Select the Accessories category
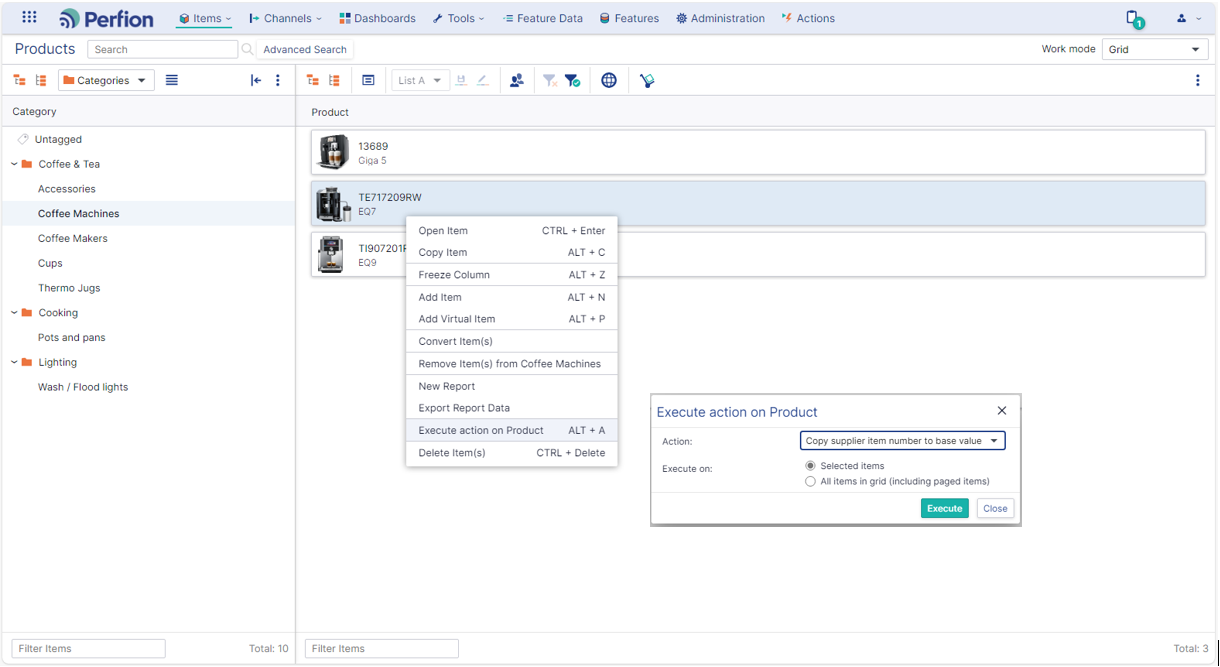 (x=67, y=189)
